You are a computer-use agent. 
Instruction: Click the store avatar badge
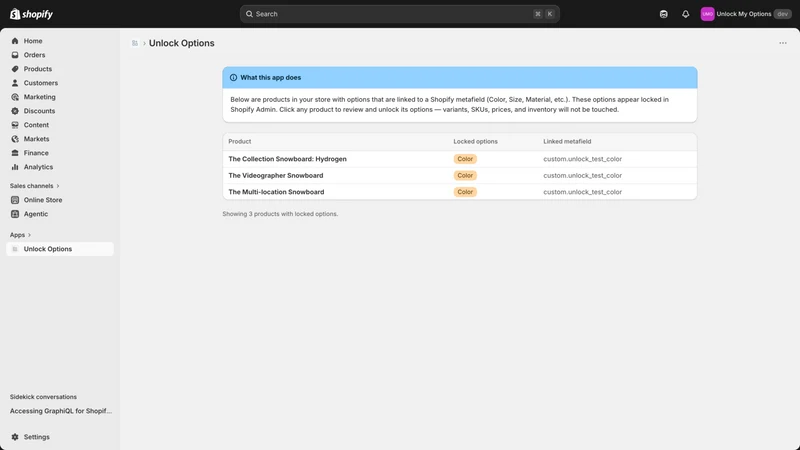[x=707, y=14]
